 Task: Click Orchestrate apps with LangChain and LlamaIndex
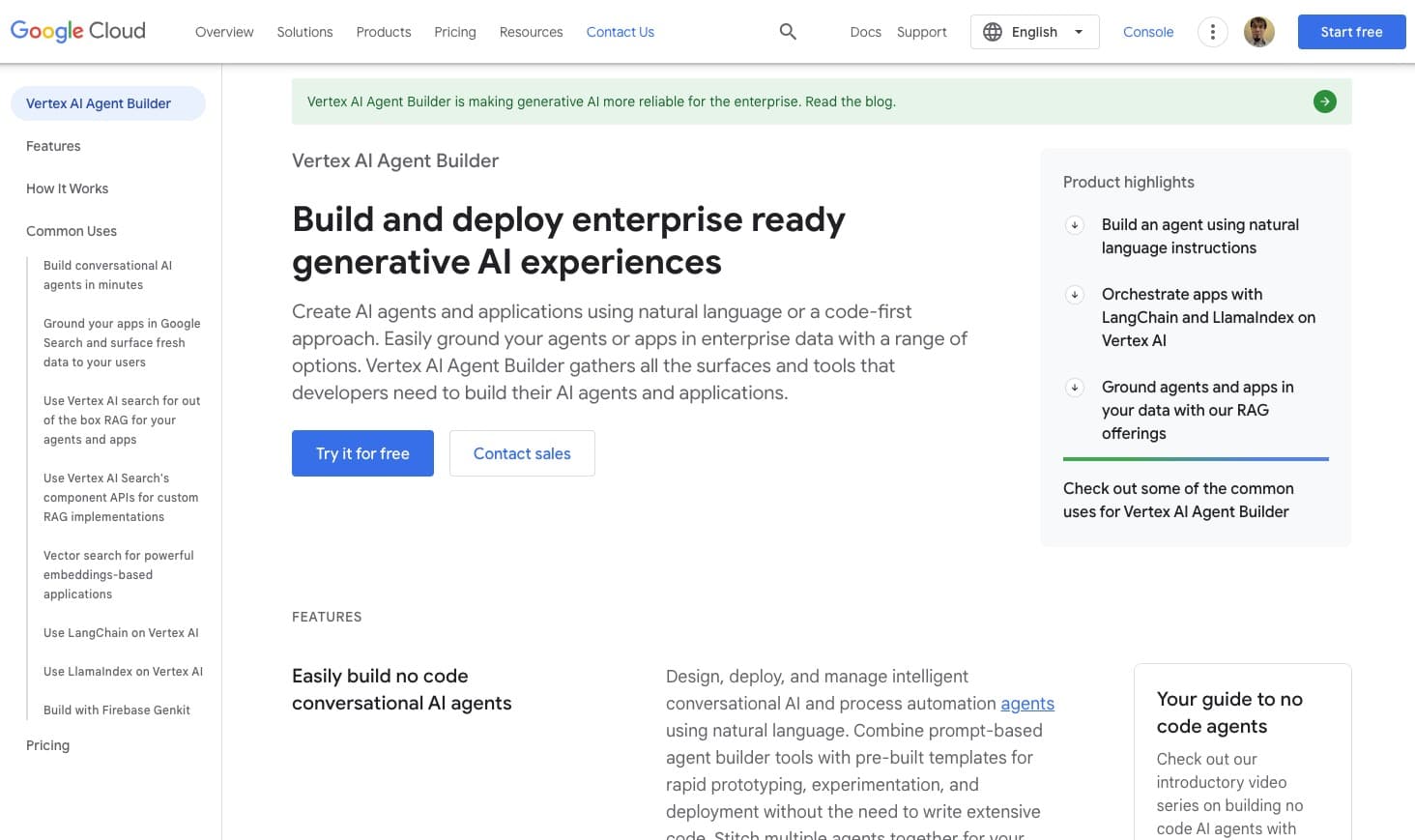tap(1208, 318)
